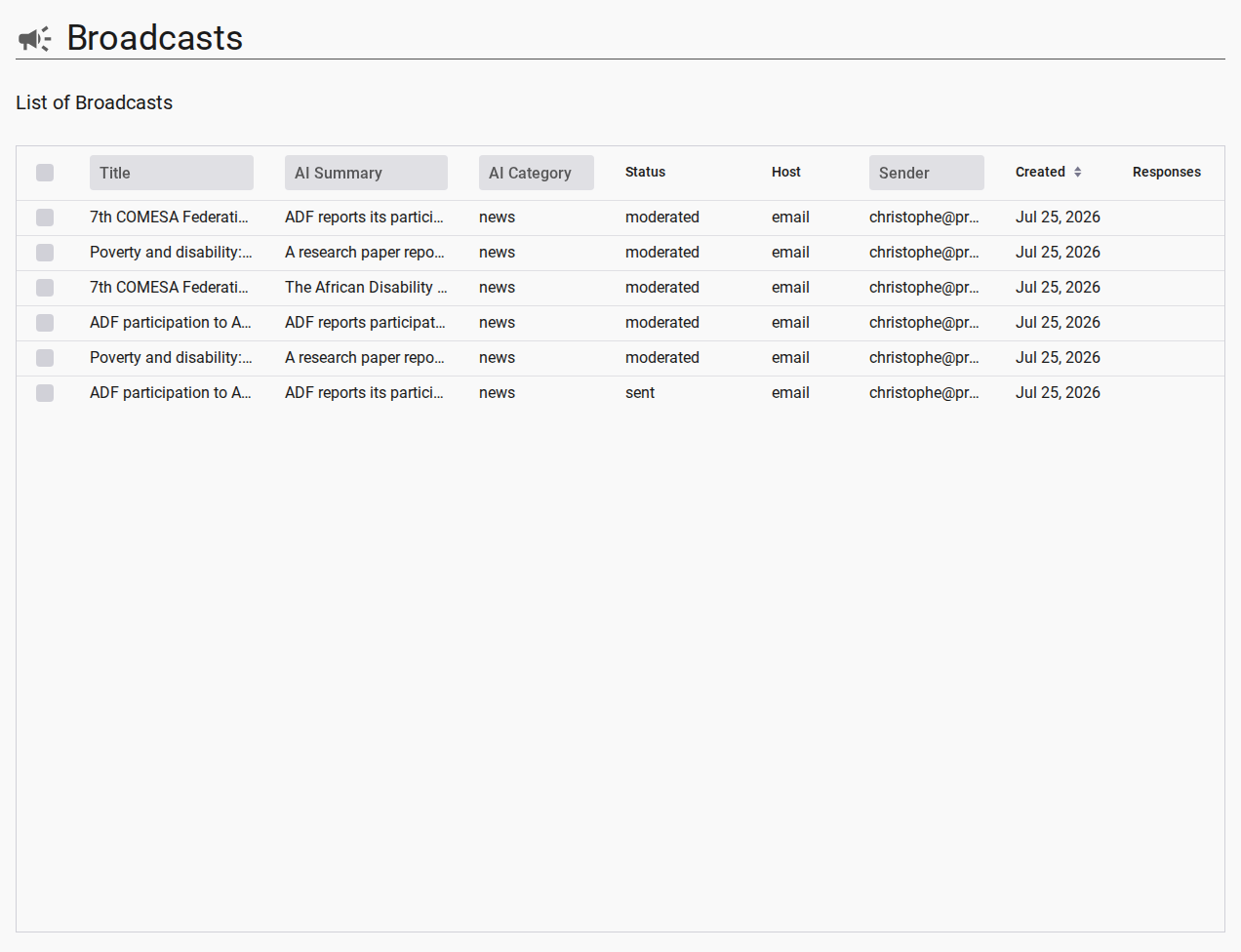Open the ADF participation title with summary 'ADF reports participat...'
Viewport: 1241px width, 952px height.
point(171,323)
